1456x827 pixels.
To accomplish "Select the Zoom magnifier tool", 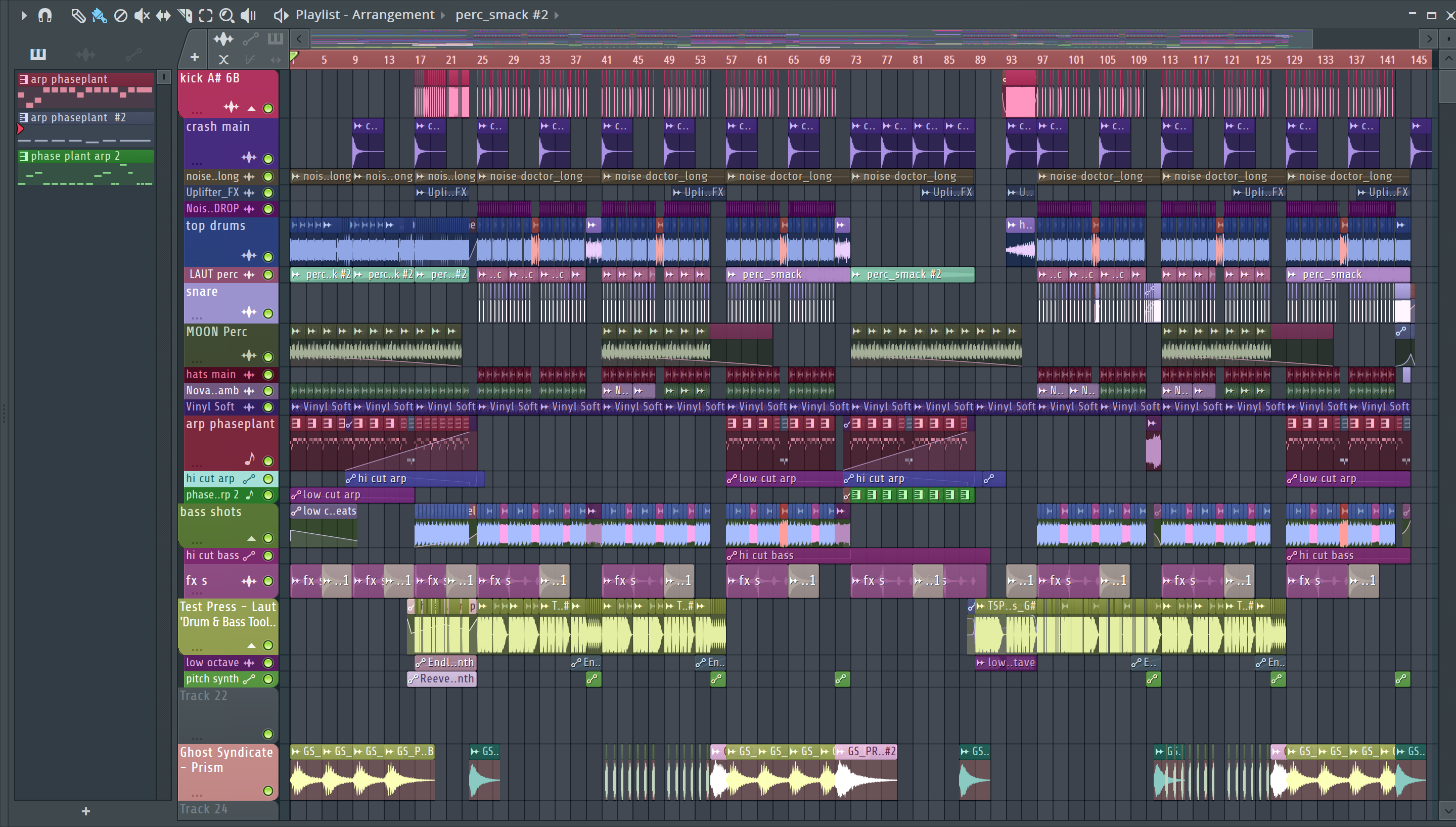I will pyautogui.click(x=226, y=15).
